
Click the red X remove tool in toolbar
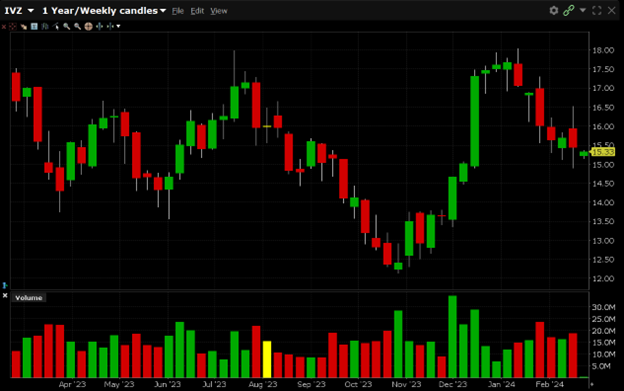4,27
